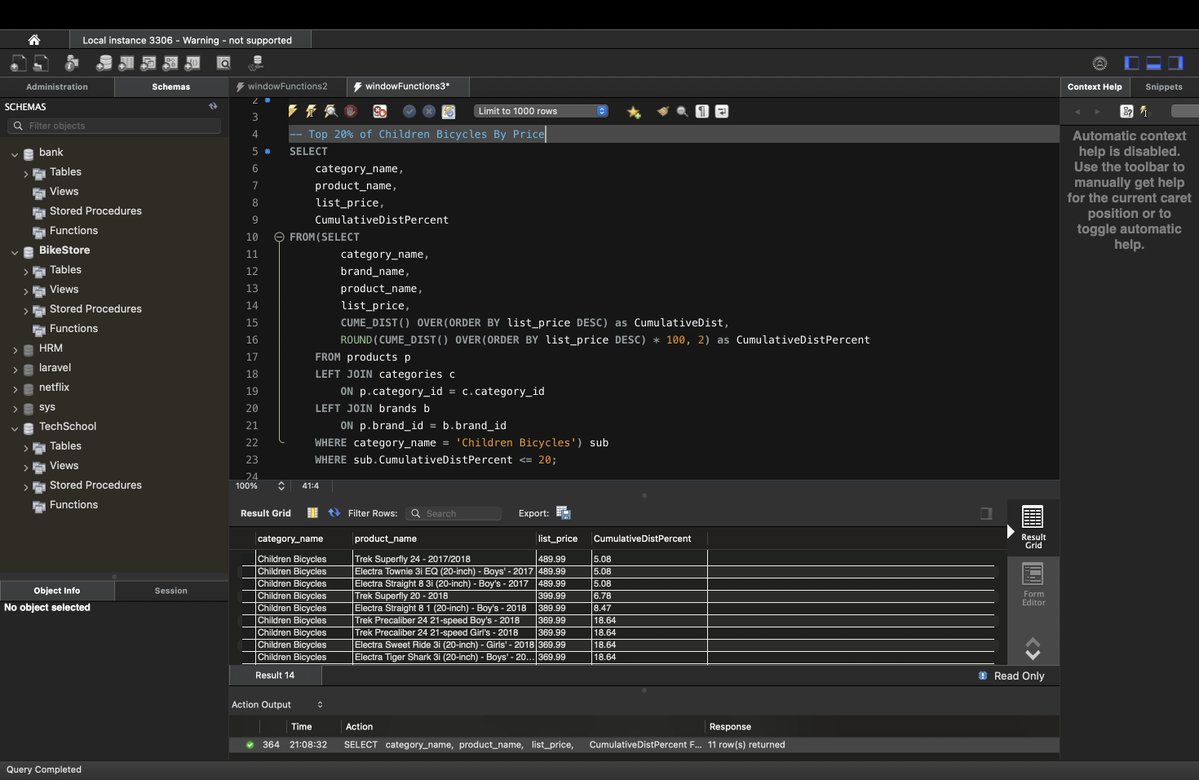Save query as snippet star icon

[634, 112]
